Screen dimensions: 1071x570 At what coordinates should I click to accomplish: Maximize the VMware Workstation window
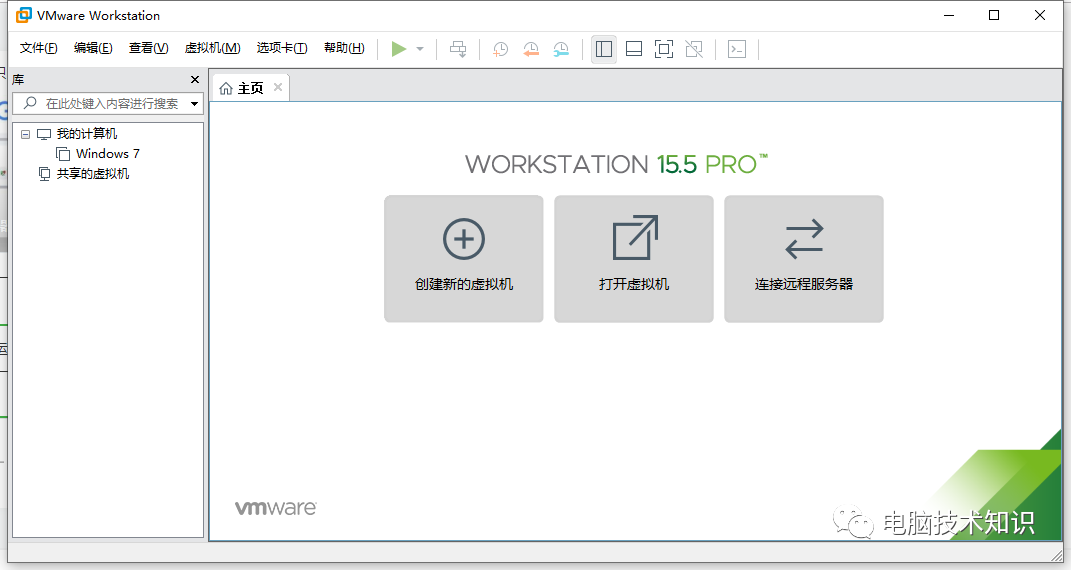click(x=994, y=15)
